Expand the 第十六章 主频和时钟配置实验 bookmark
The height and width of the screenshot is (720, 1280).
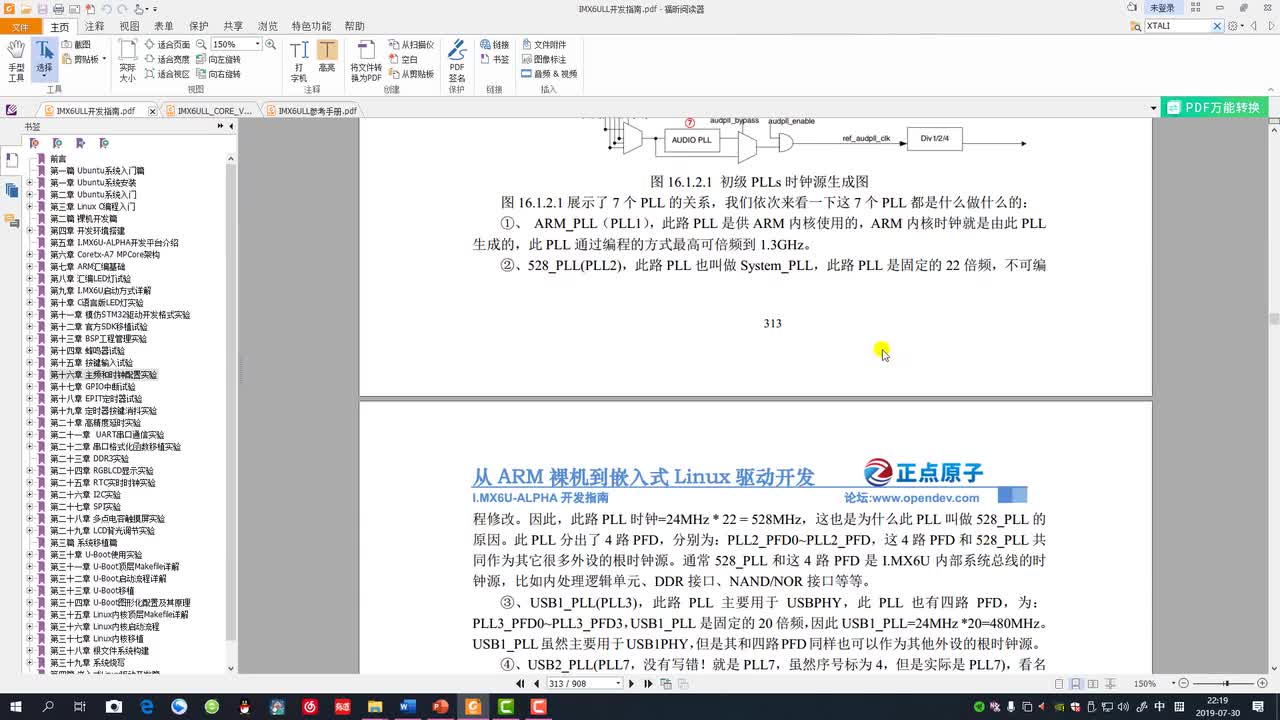[31, 375]
